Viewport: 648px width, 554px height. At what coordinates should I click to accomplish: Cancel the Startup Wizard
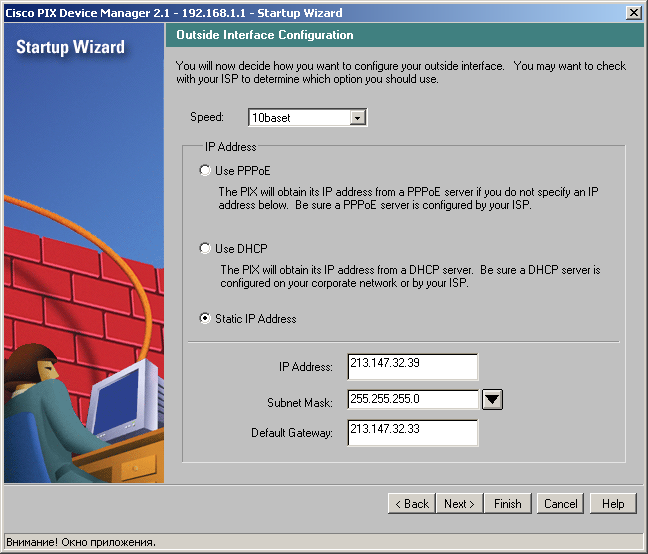pos(560,504)
